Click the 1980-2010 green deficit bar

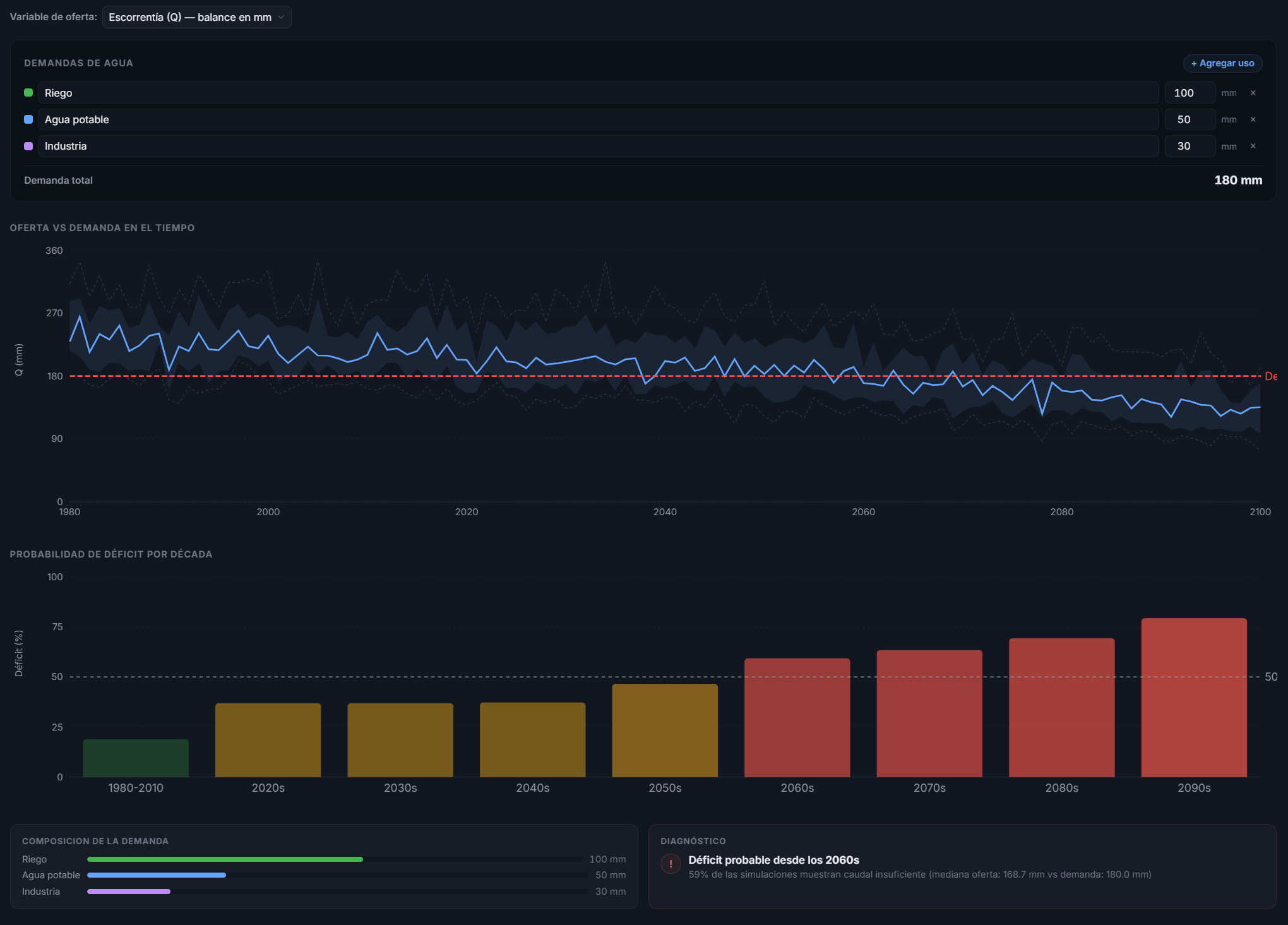pyautogui.click(x=136, y=758)
